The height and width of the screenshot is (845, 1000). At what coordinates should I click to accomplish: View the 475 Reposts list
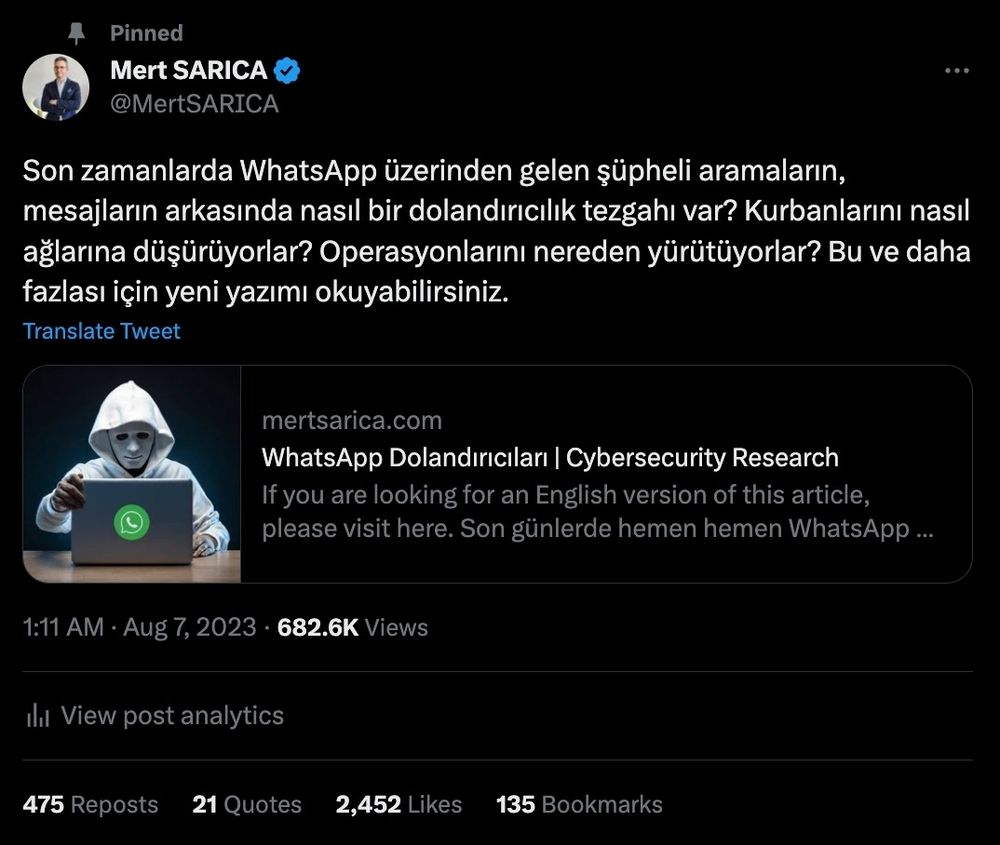91,804
